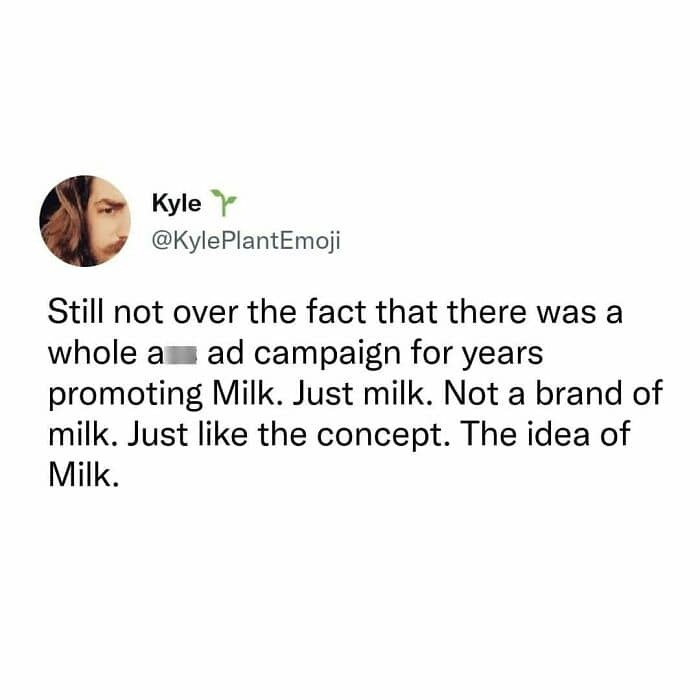Click Kyle's profile avatar picture
Image resolution: width=700 pixels, height=700 pixels.
(82, 221)
